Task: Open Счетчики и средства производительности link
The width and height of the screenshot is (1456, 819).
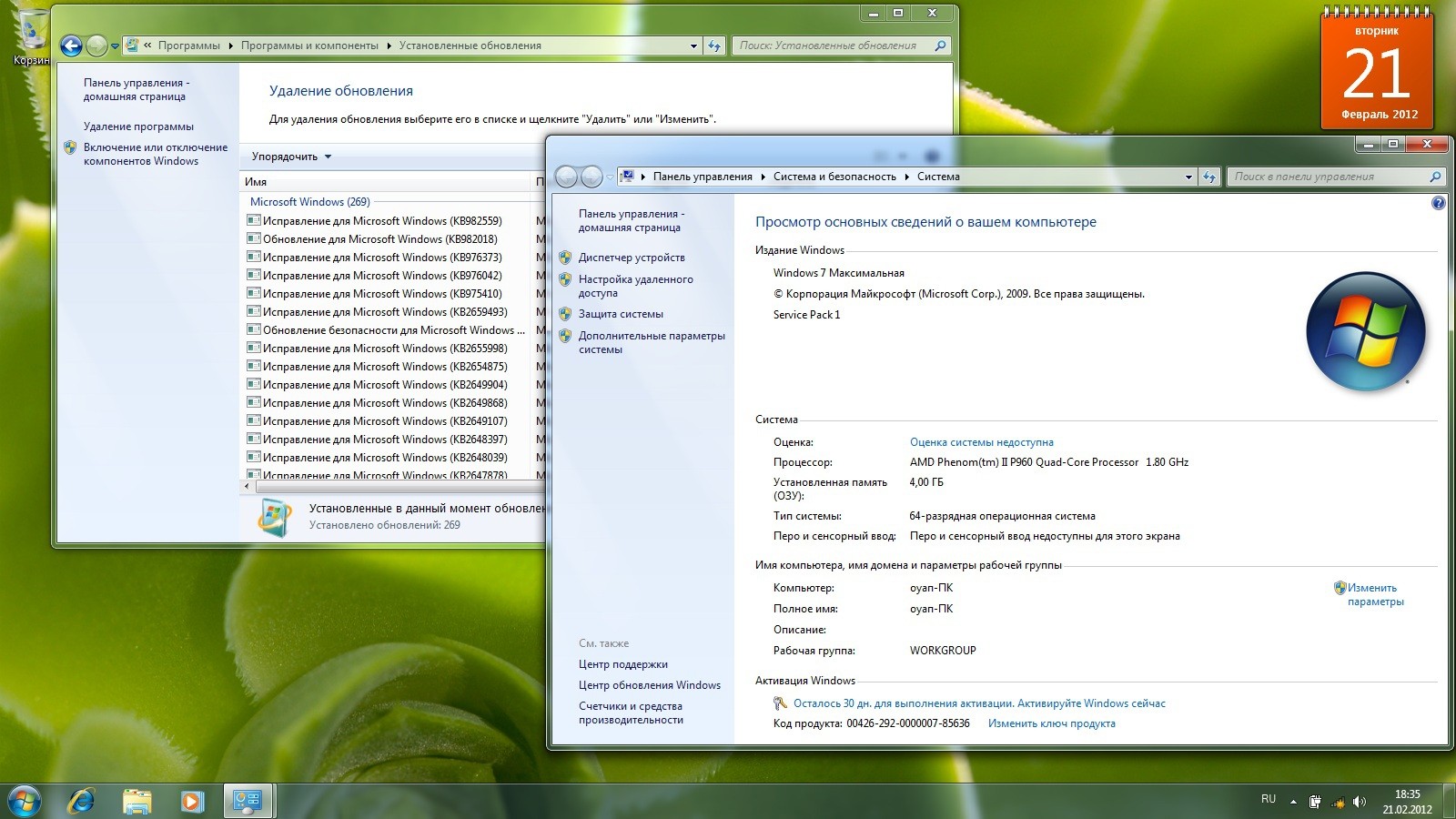Action: tap(631, 713)
